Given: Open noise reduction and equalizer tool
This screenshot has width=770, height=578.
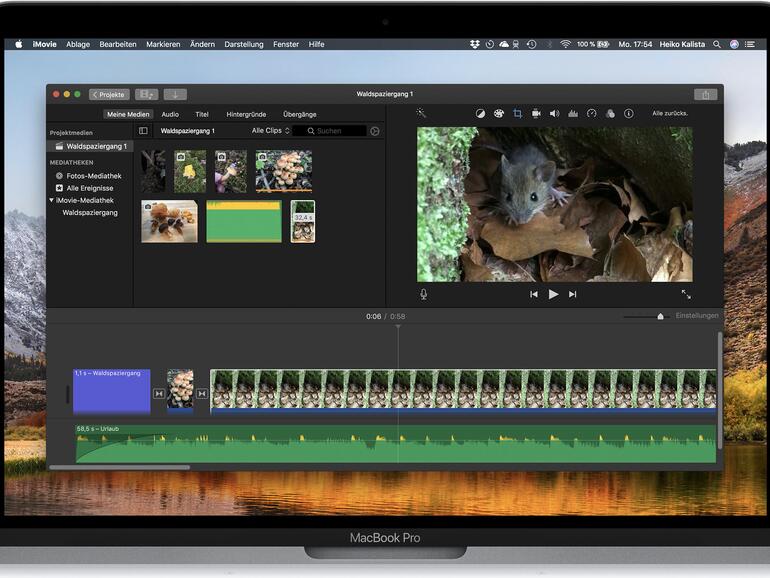Looking at the screenshot, I should pos(573,113).
